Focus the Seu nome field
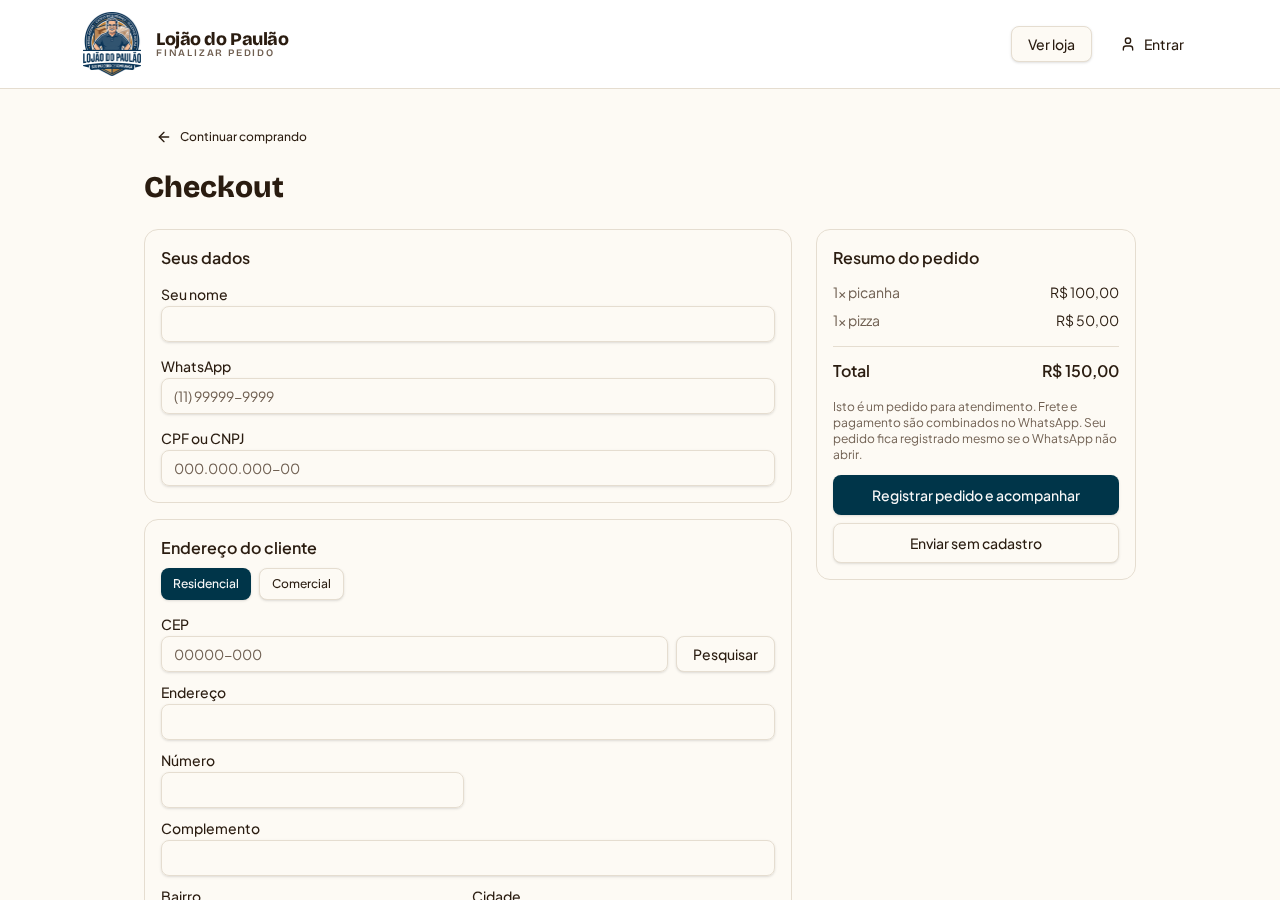Viewport: 1280px width, 900px height. coord(468,324)
